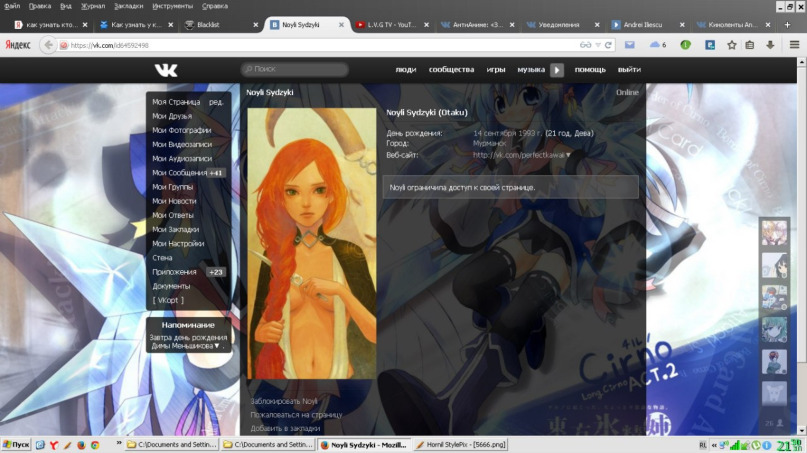This screenshot has width=807, height=453.
Task: Click the Мурманск city link
Action: [x=489, y=144]
